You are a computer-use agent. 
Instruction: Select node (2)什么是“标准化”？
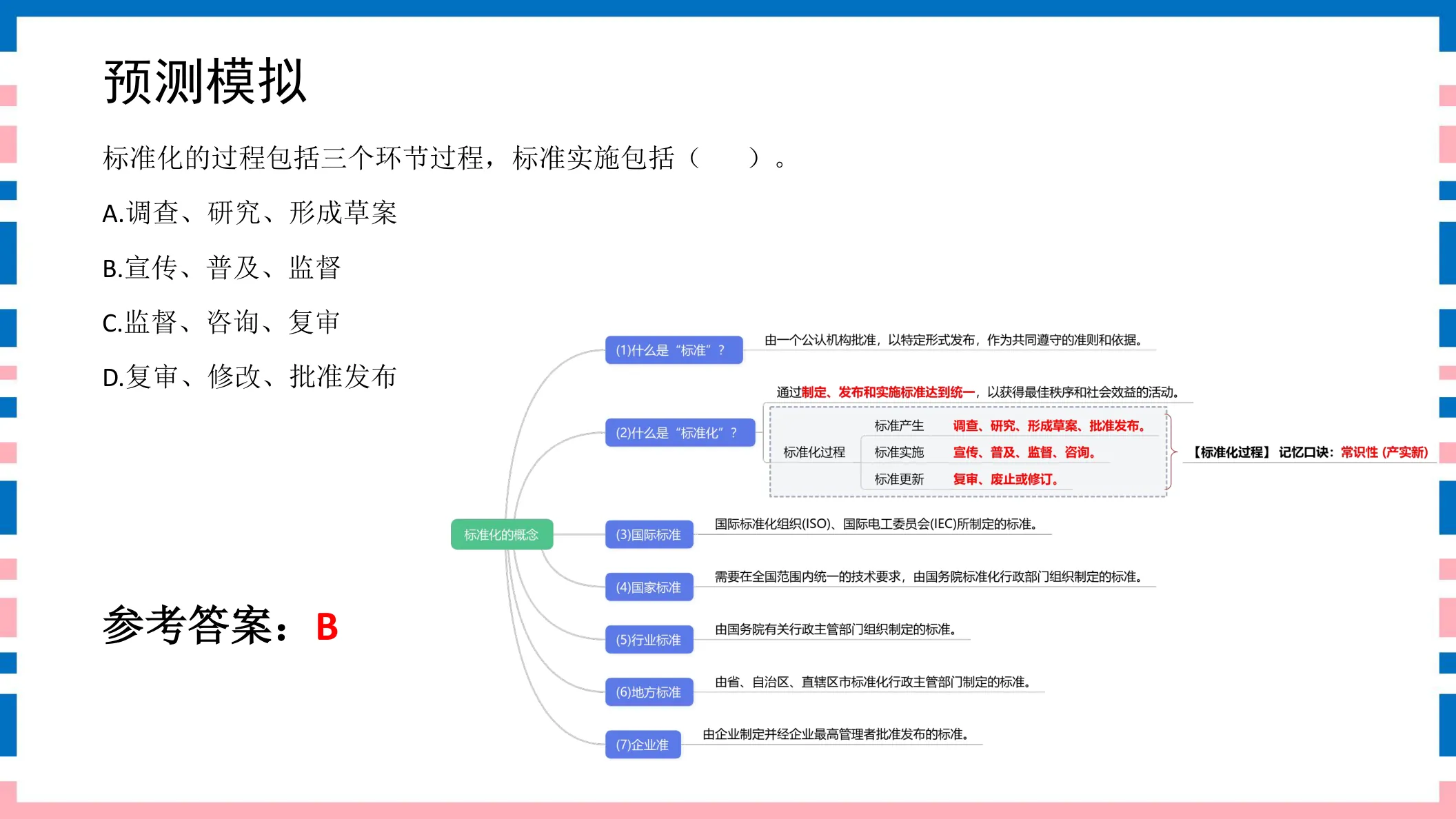pos(680,433)
